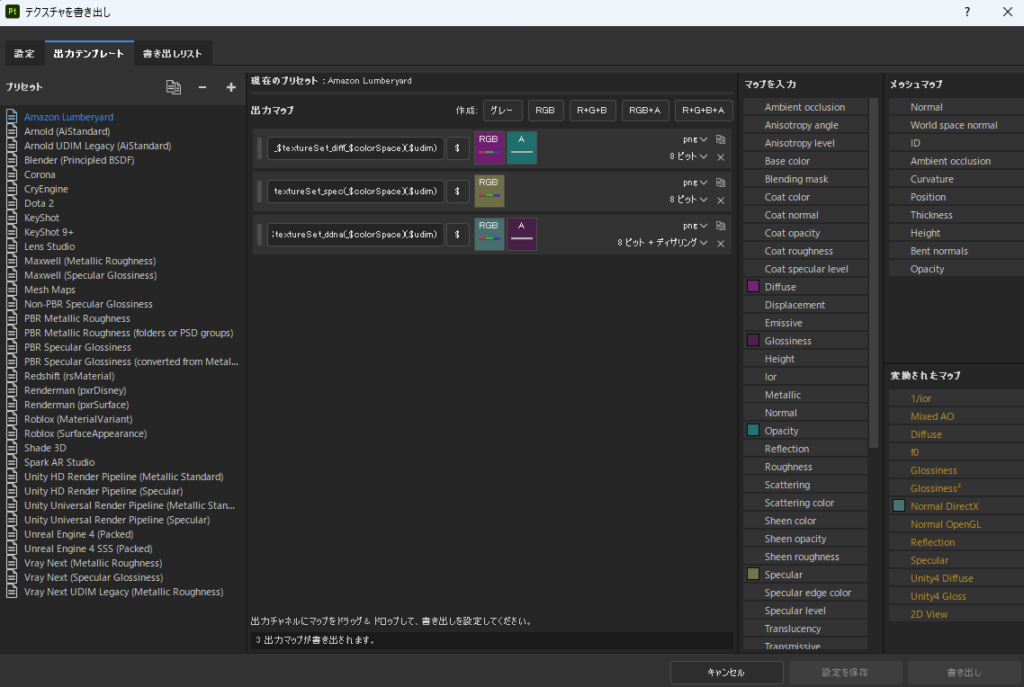Select Amazon Lumberyard preset file icon
Screen dimensions: 1024x687
[x=12, y=117]
